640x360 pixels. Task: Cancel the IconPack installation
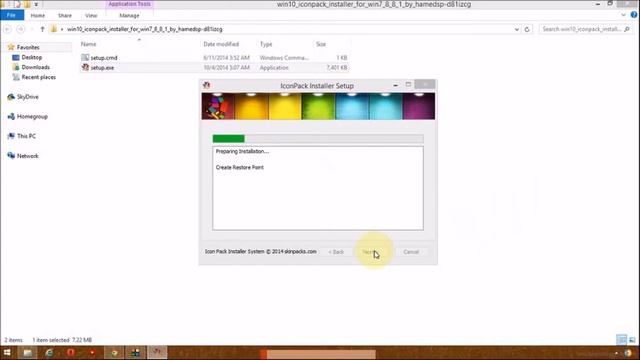(411, 252)
